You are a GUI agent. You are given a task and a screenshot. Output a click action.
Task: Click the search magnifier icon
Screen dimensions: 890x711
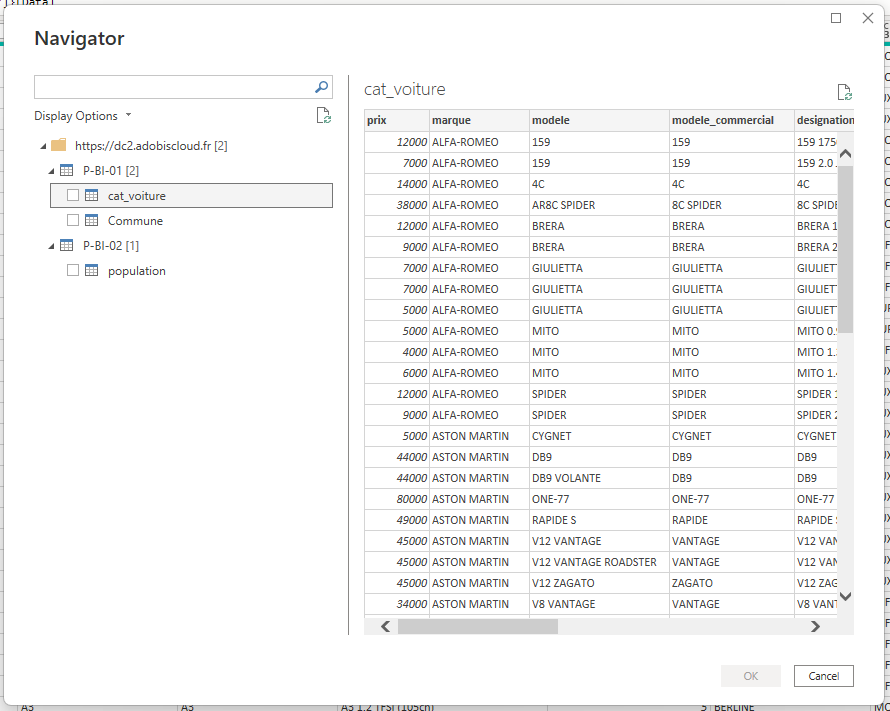pyautogui.click(x=321, y=87)
